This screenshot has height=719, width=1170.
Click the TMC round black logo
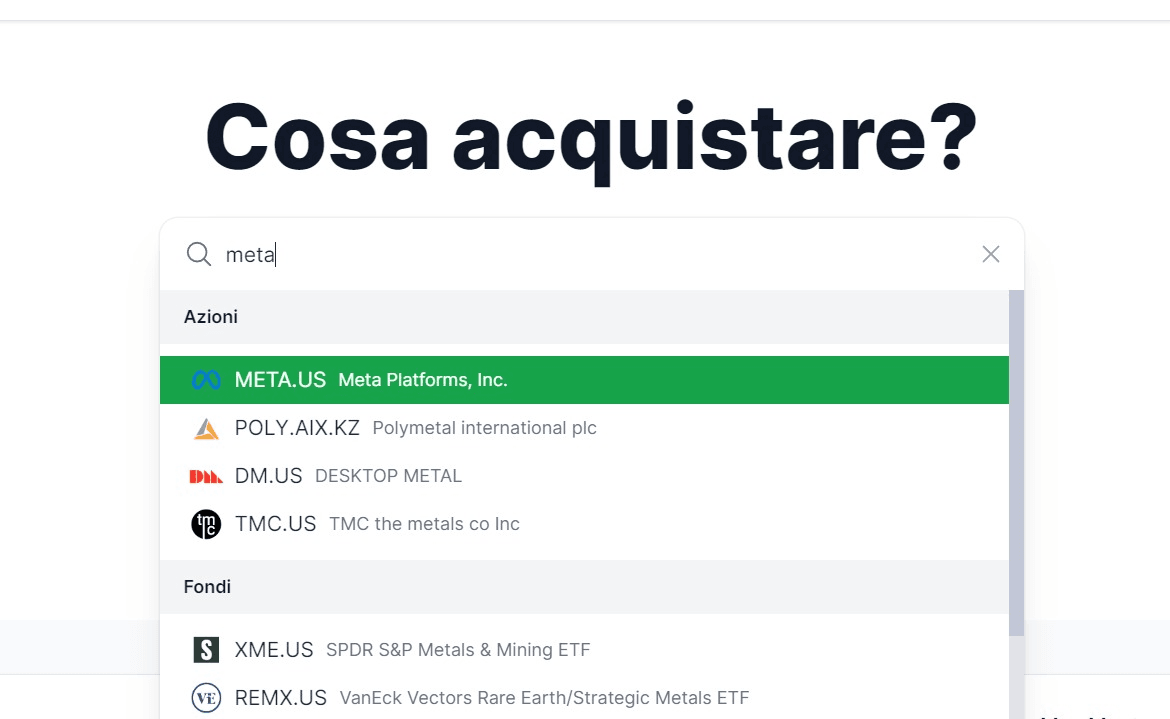(206, 524)
